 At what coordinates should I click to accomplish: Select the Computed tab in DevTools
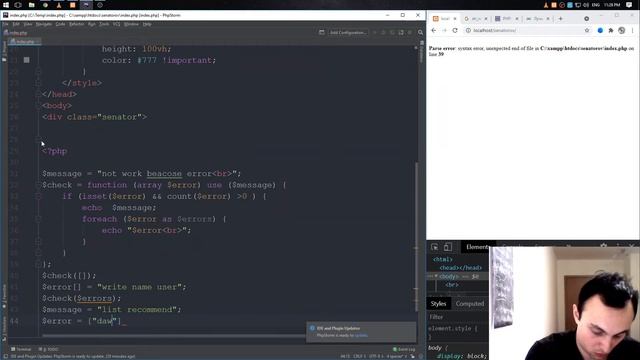coord(470,304)
